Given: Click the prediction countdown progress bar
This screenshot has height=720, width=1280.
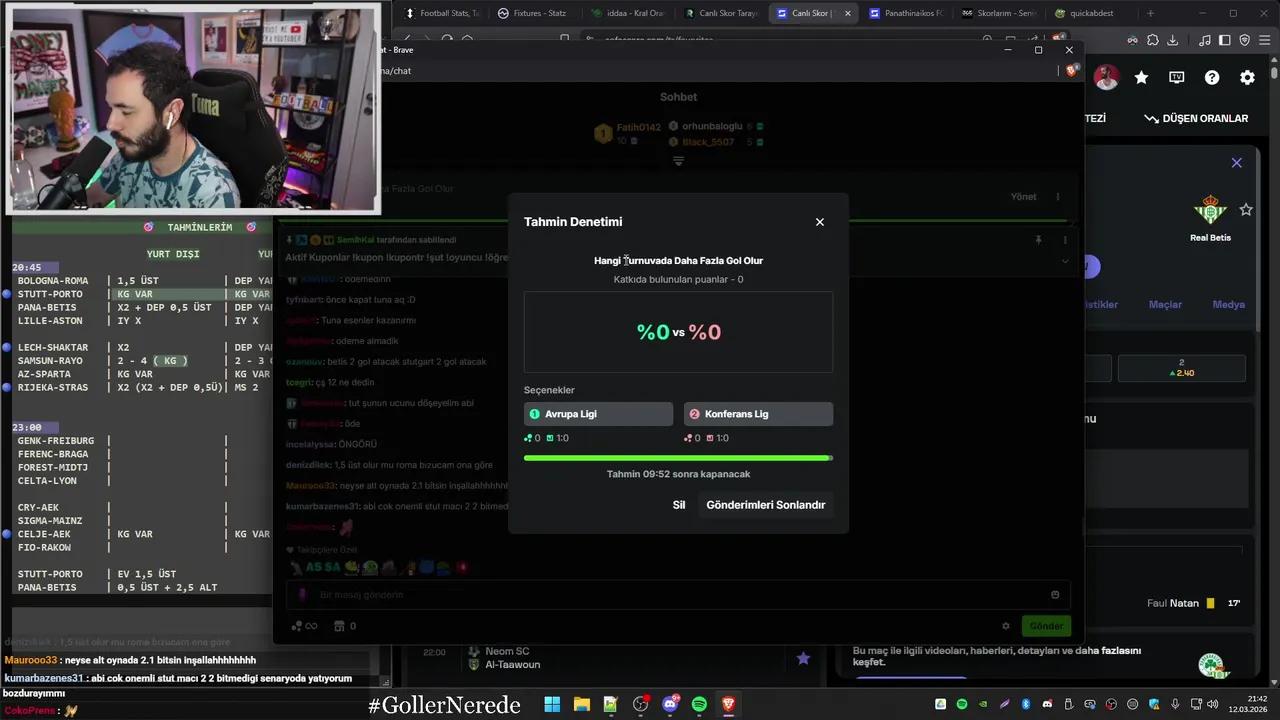Looking at the screenshot, I should point(678,458).
